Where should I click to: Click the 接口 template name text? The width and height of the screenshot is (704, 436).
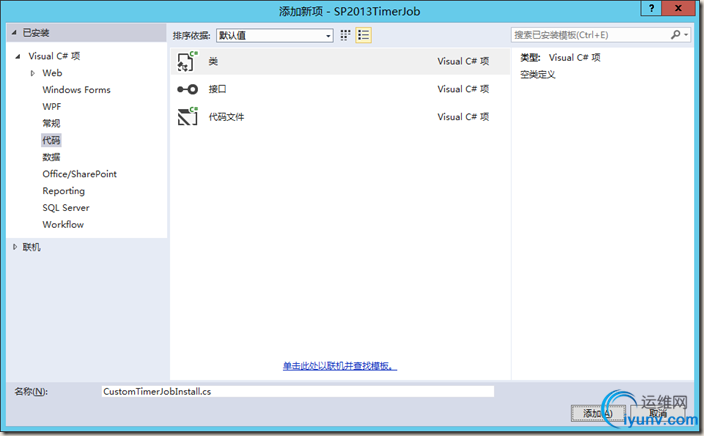pos(217,89)
